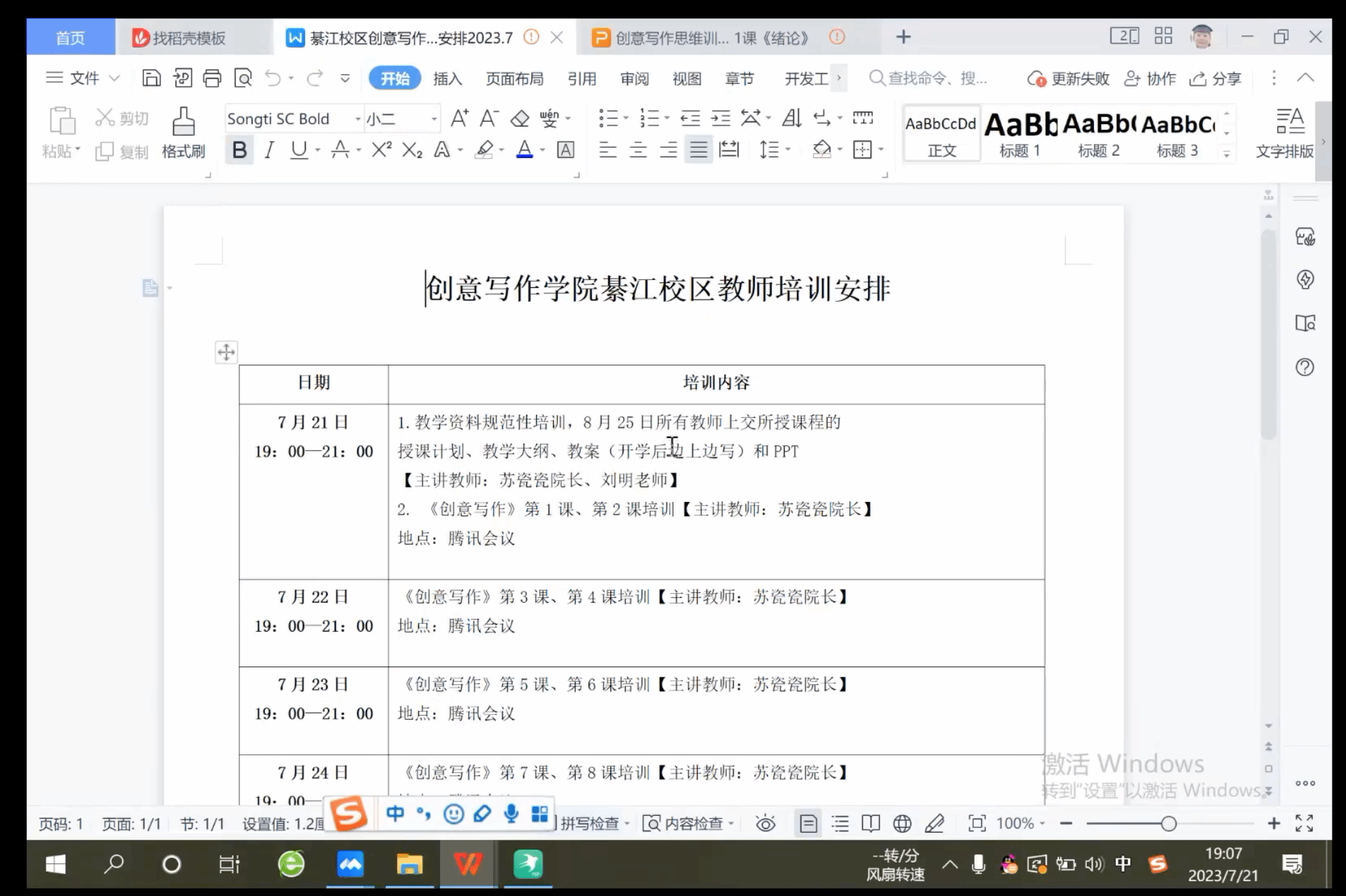Open the 插入 (Insert) ribbon tab
The image size is (1346, 896).
tap(448, 79)
